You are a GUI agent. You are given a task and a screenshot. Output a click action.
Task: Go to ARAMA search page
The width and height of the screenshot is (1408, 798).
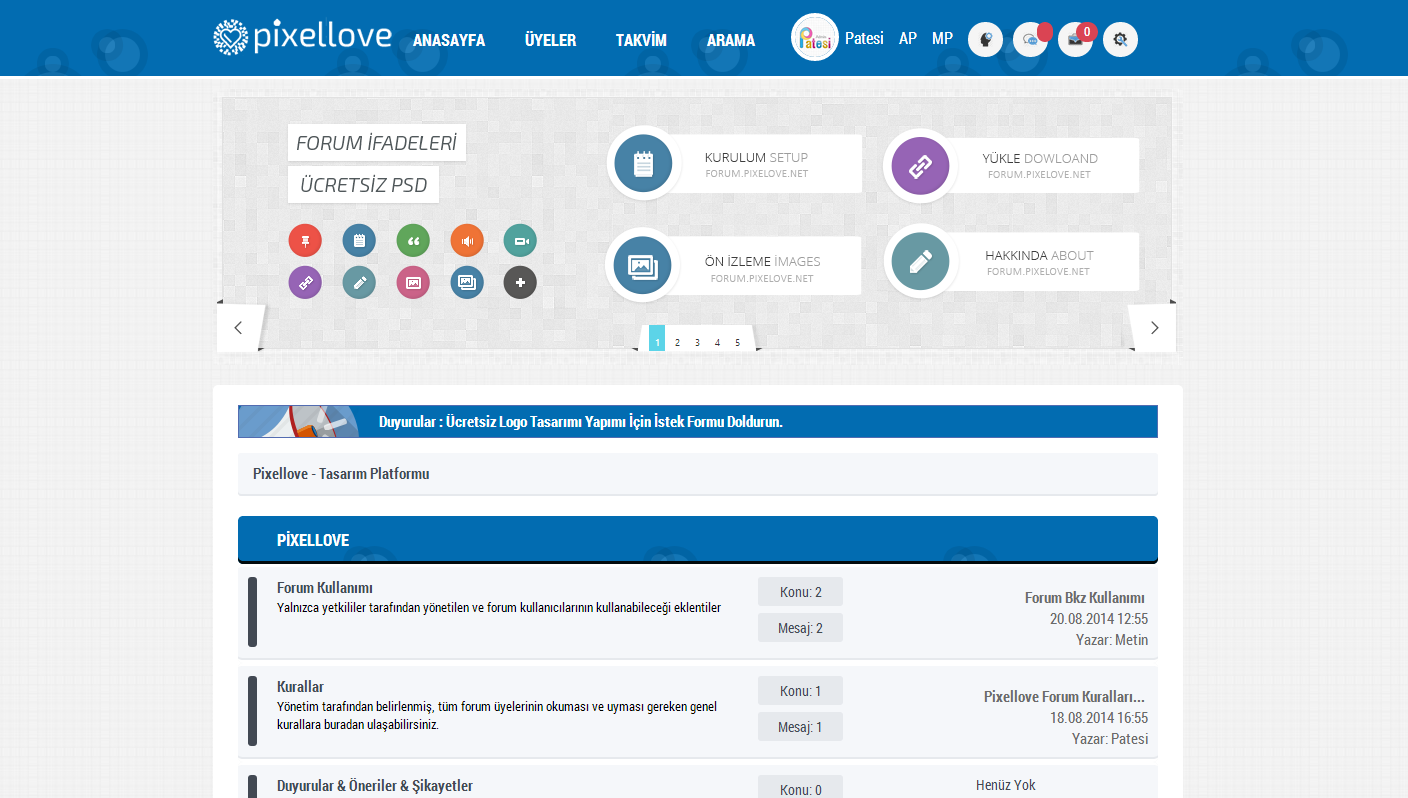point(731,41)
